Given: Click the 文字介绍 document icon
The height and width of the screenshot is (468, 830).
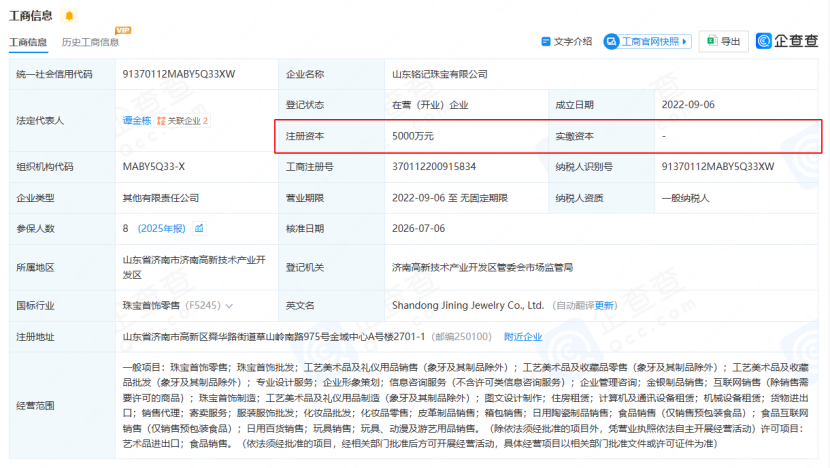Looking at the screenshot, I should click(x=546, y=41).
